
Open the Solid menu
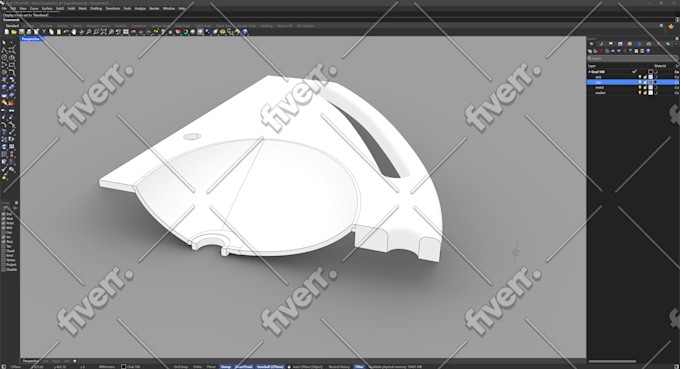[x=71, y=8]
